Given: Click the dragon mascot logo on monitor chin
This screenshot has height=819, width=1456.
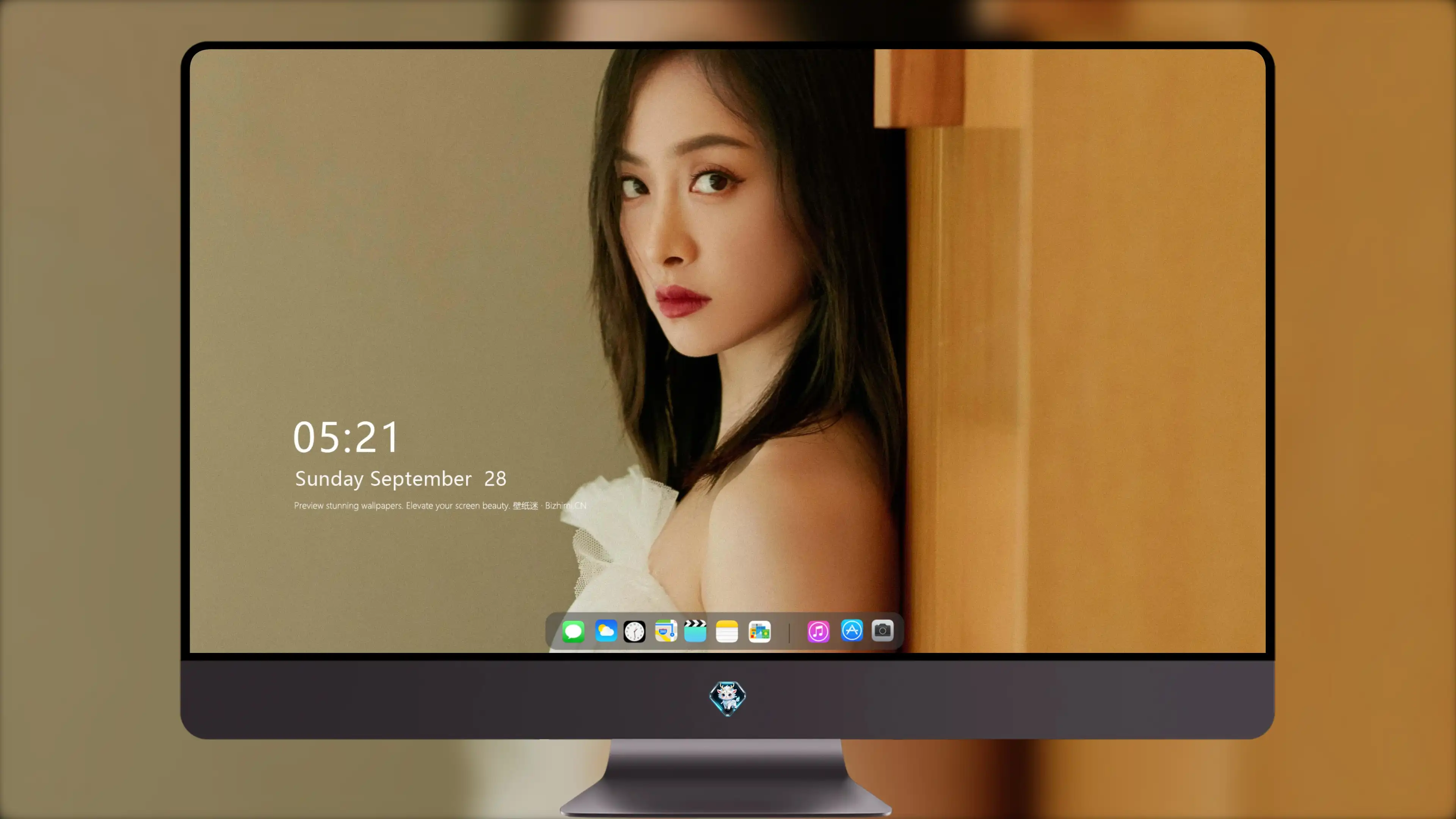Looking at the screenshot, I should (728, 698).
